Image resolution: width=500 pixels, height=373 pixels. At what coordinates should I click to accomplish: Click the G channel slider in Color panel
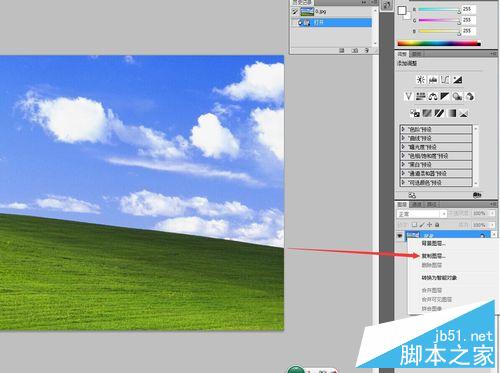click(439, 21)
